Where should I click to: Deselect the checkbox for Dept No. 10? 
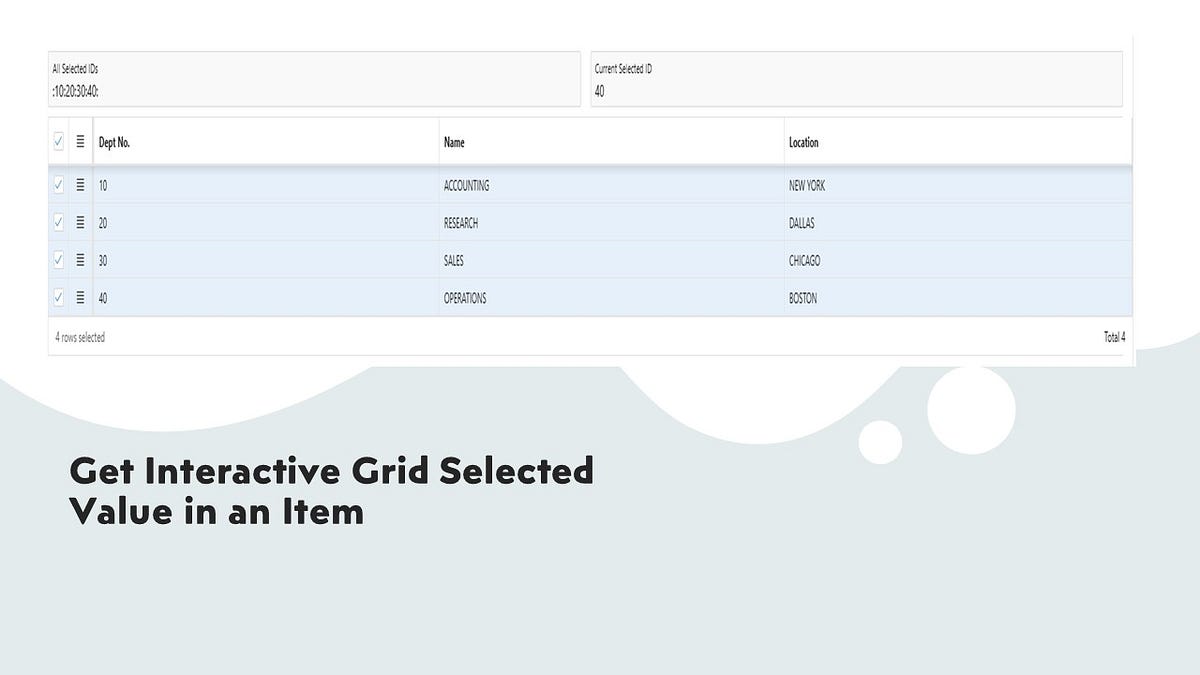click(57, 185)
